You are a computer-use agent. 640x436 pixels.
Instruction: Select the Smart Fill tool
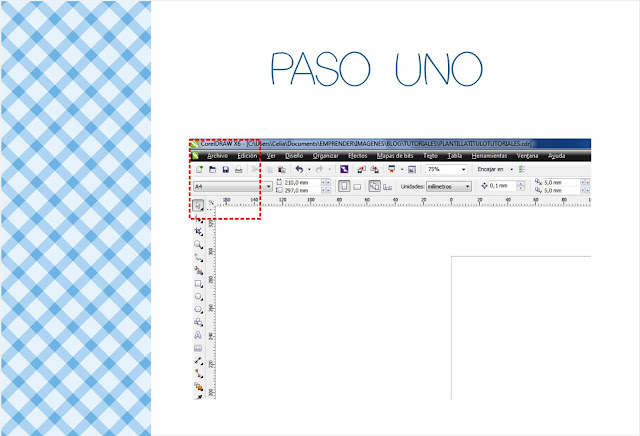coord(198,270)
